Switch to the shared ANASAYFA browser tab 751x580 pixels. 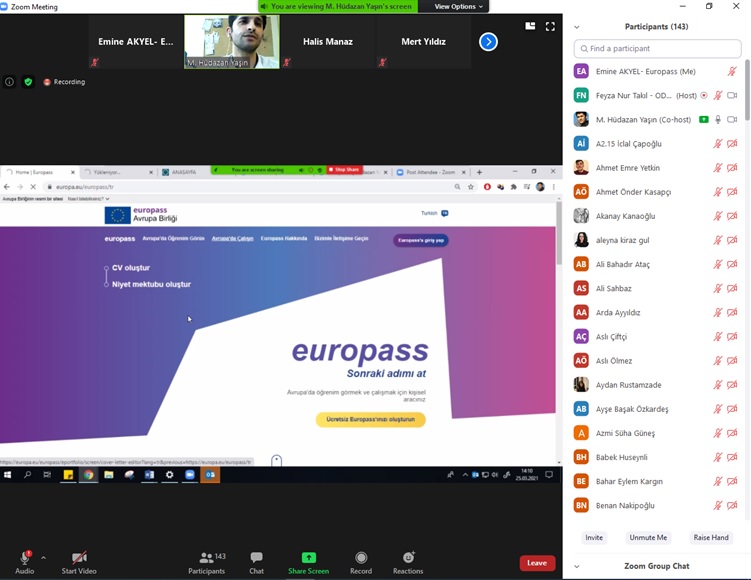tap(184, 172)
